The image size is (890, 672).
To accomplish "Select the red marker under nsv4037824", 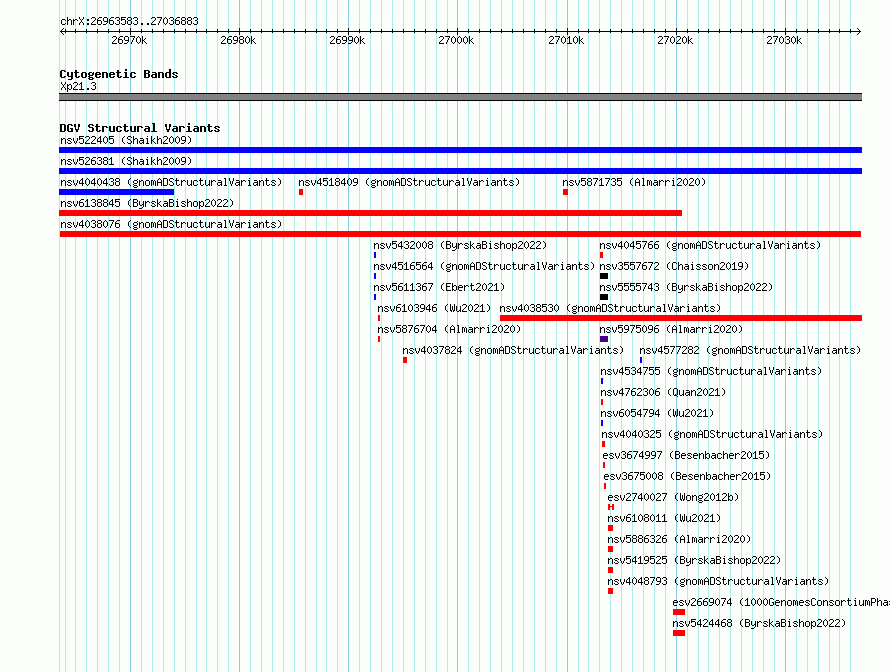I will (x=405, y=360).
